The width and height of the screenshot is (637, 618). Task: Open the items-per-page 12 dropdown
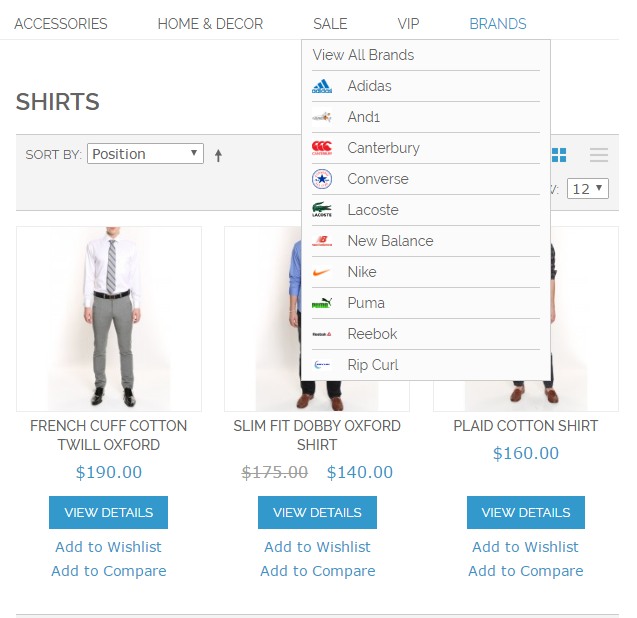tap(588, 189)
